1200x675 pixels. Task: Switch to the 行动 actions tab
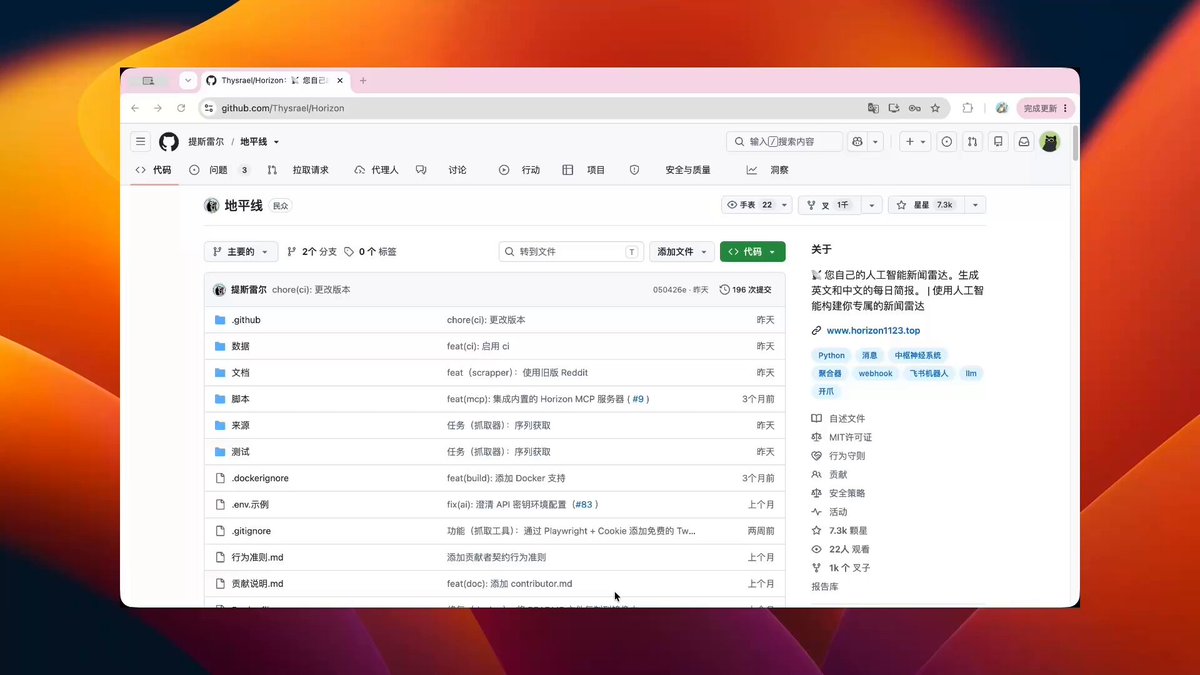click(x=520, y=170)
